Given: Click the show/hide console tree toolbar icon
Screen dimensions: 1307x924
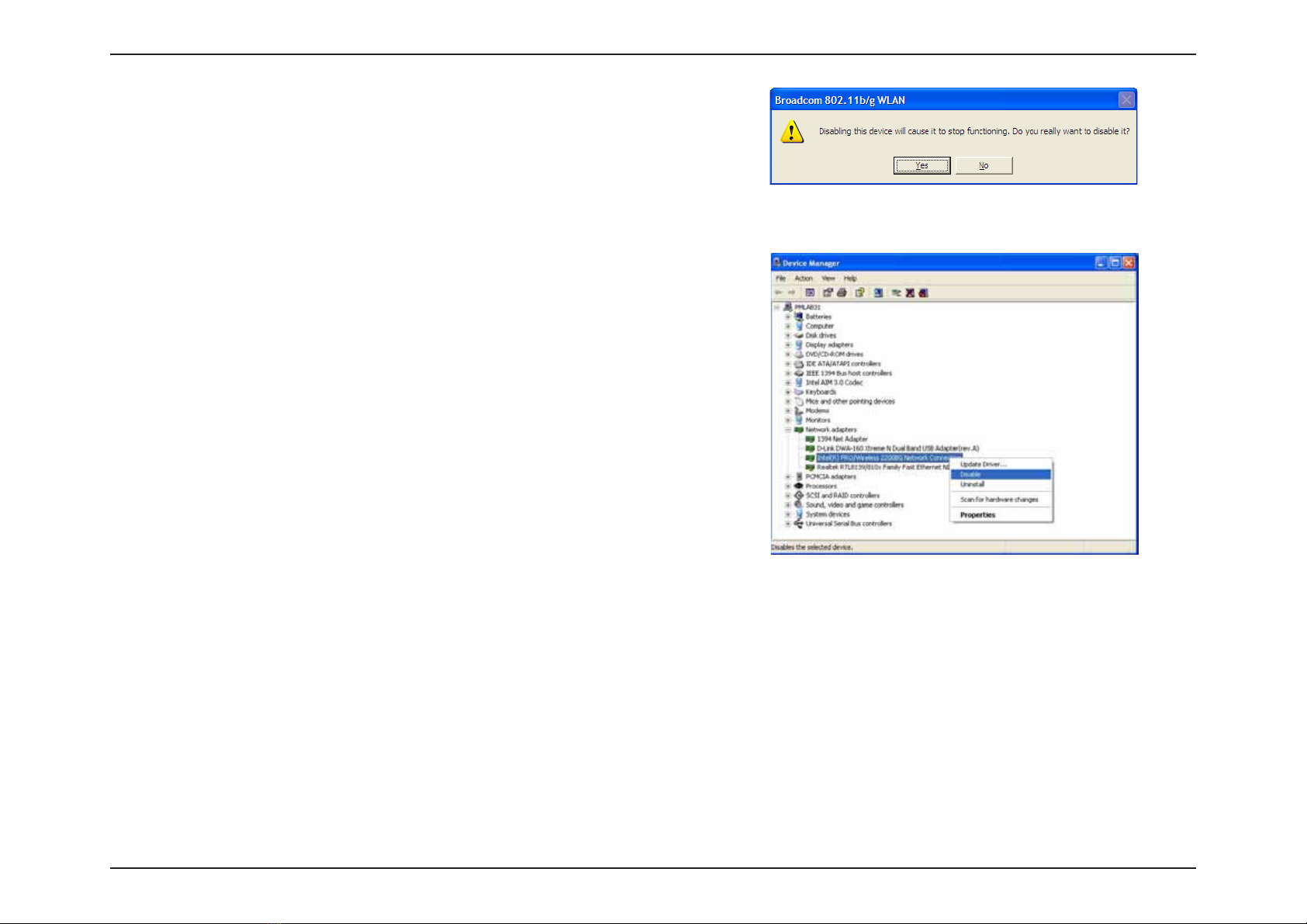Looking at the screenshot, I should 810,292.
